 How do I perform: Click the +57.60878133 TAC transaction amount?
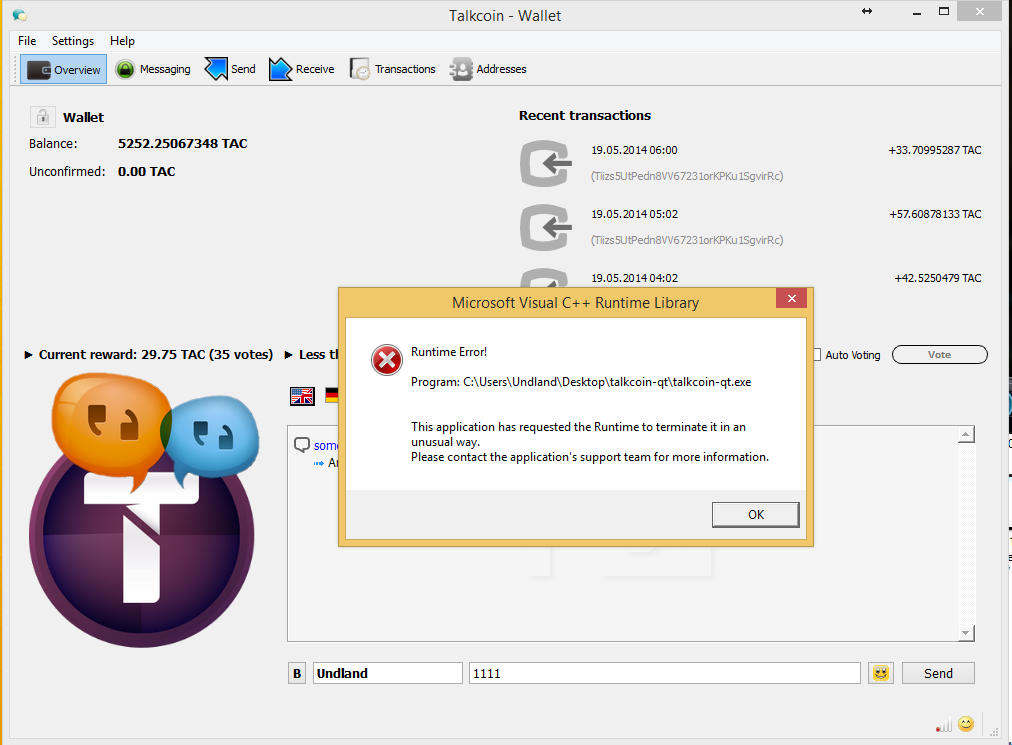tap(935, 214)
